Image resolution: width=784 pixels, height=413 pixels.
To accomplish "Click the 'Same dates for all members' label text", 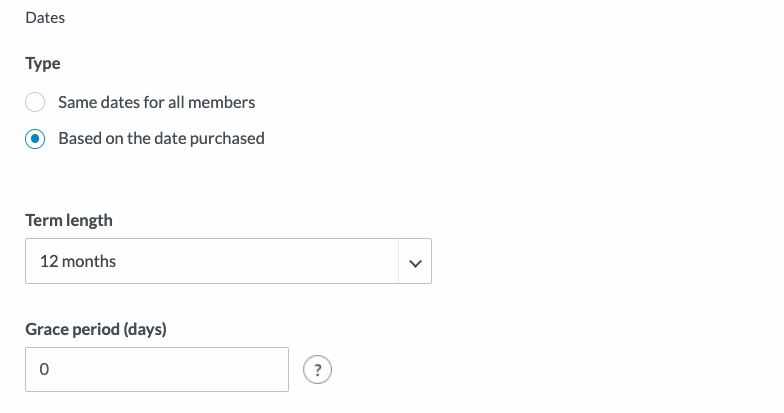I will 156,102.
